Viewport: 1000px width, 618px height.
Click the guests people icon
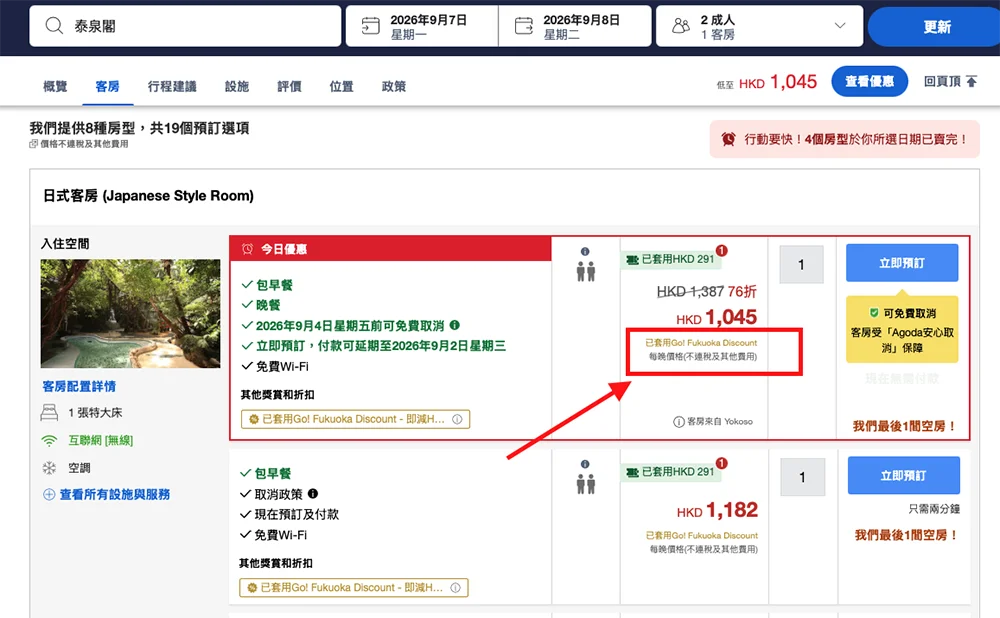[681, 26]
